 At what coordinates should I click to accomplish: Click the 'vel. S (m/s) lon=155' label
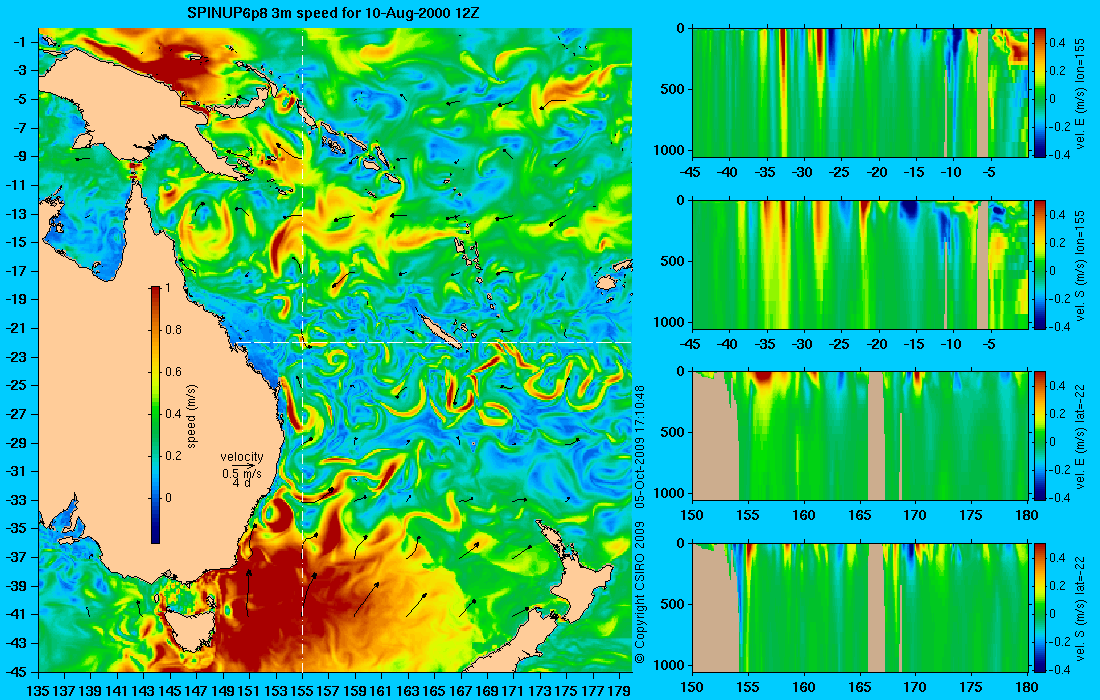1080,264
